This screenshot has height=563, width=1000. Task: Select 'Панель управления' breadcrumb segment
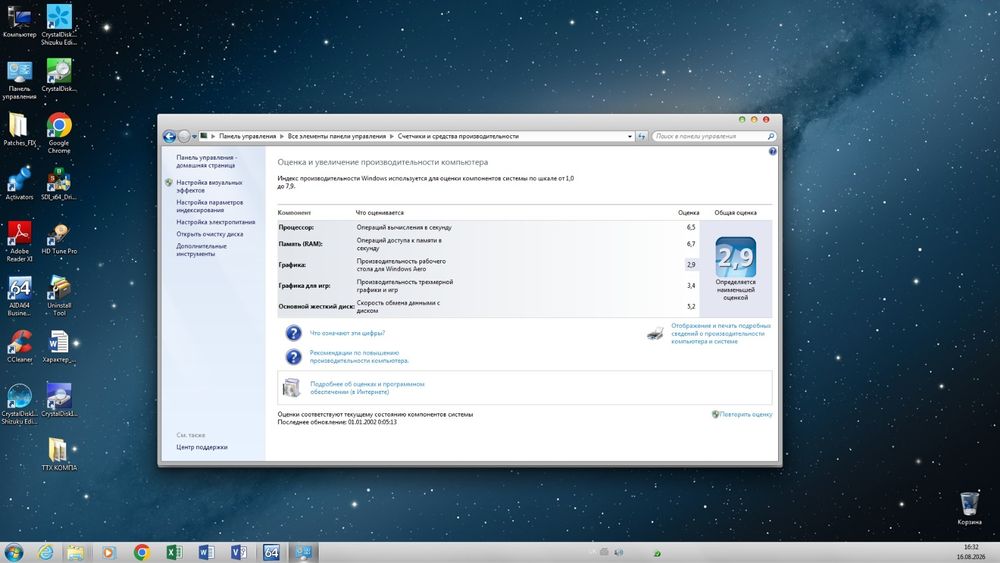coord(247,136)
